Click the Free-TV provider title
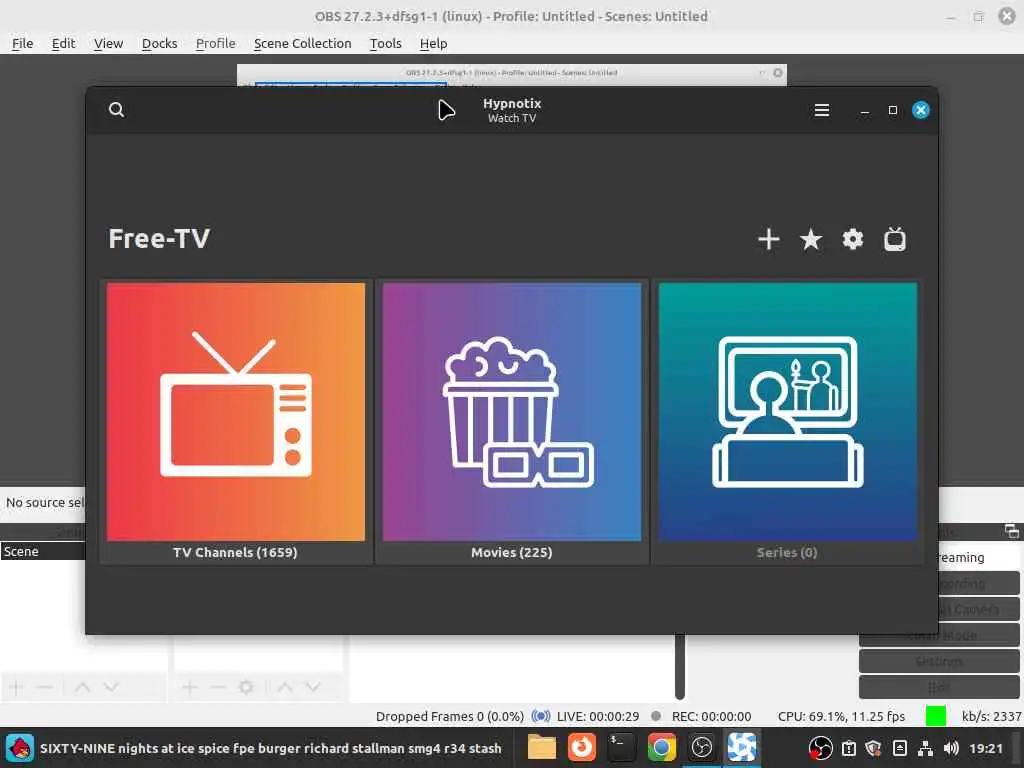Viewport: 1024px width, 768px height. coord(159,238)
